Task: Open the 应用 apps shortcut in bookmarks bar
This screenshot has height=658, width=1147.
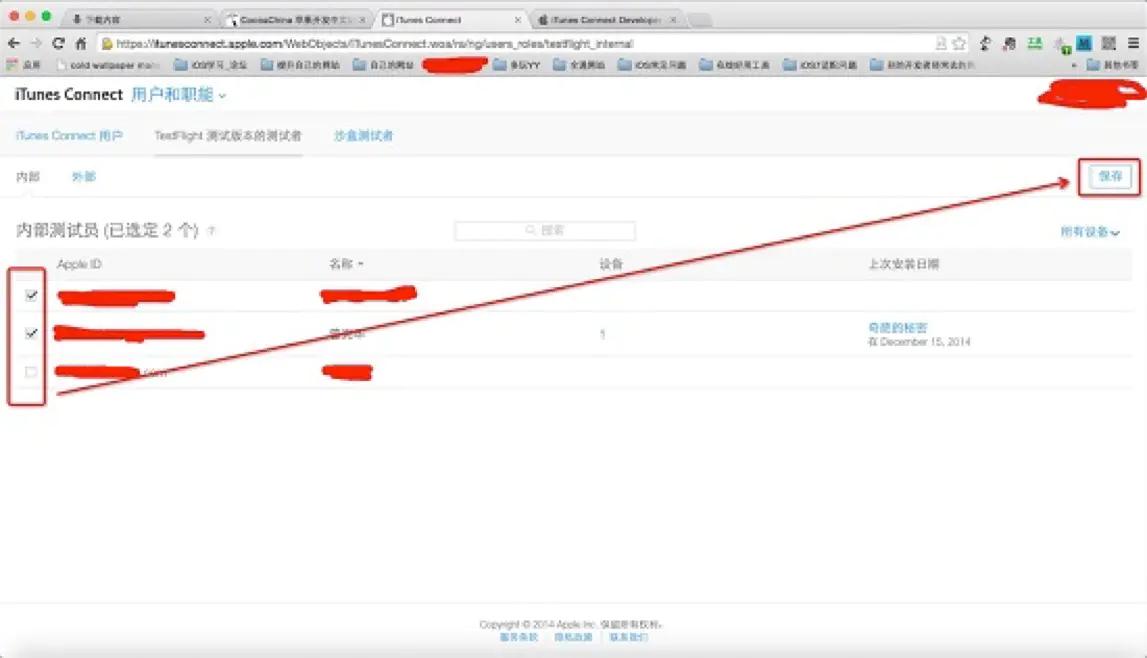Action: 23,65
